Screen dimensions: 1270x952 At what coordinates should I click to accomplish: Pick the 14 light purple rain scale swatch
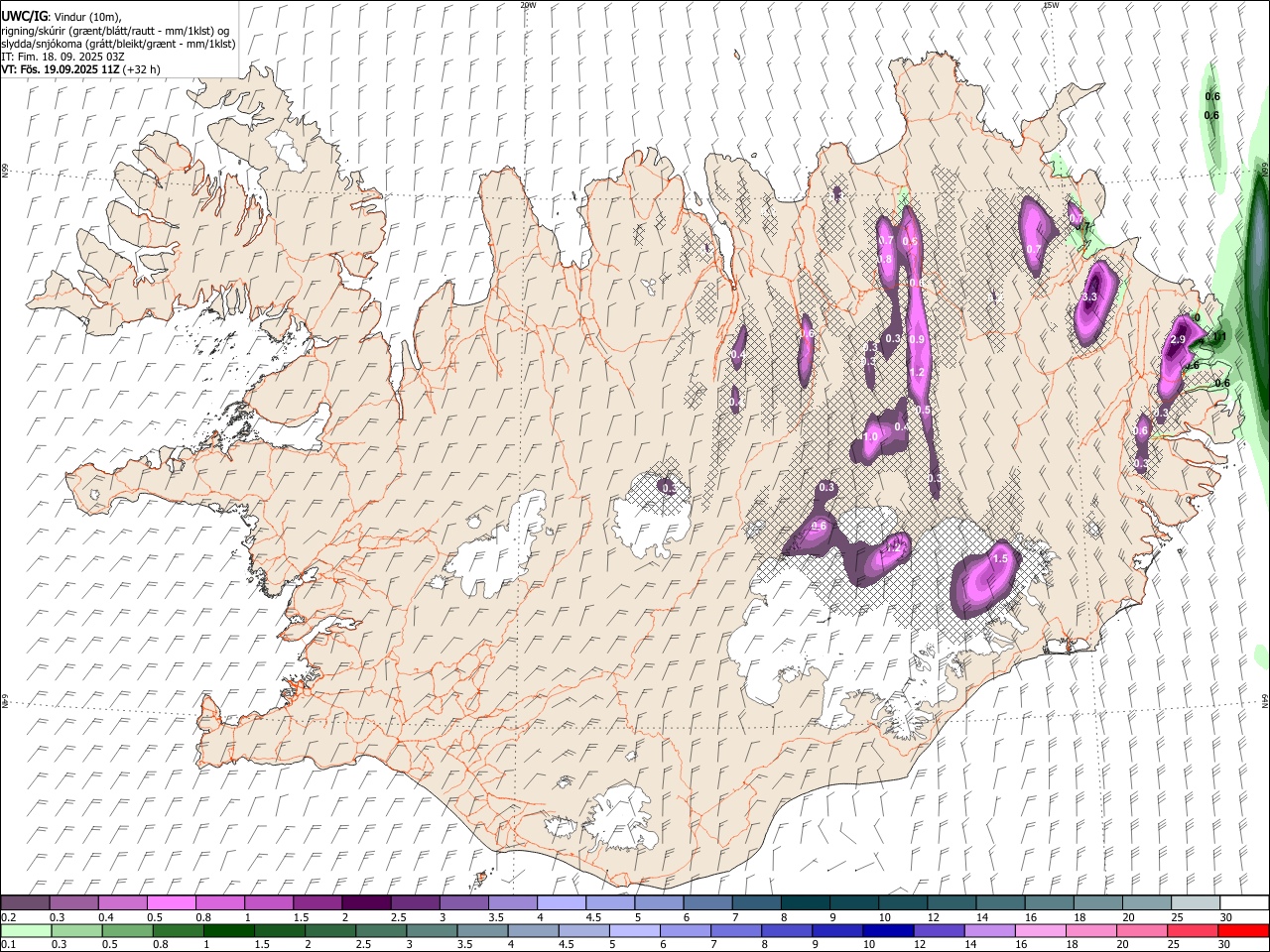tap(989, 931)
